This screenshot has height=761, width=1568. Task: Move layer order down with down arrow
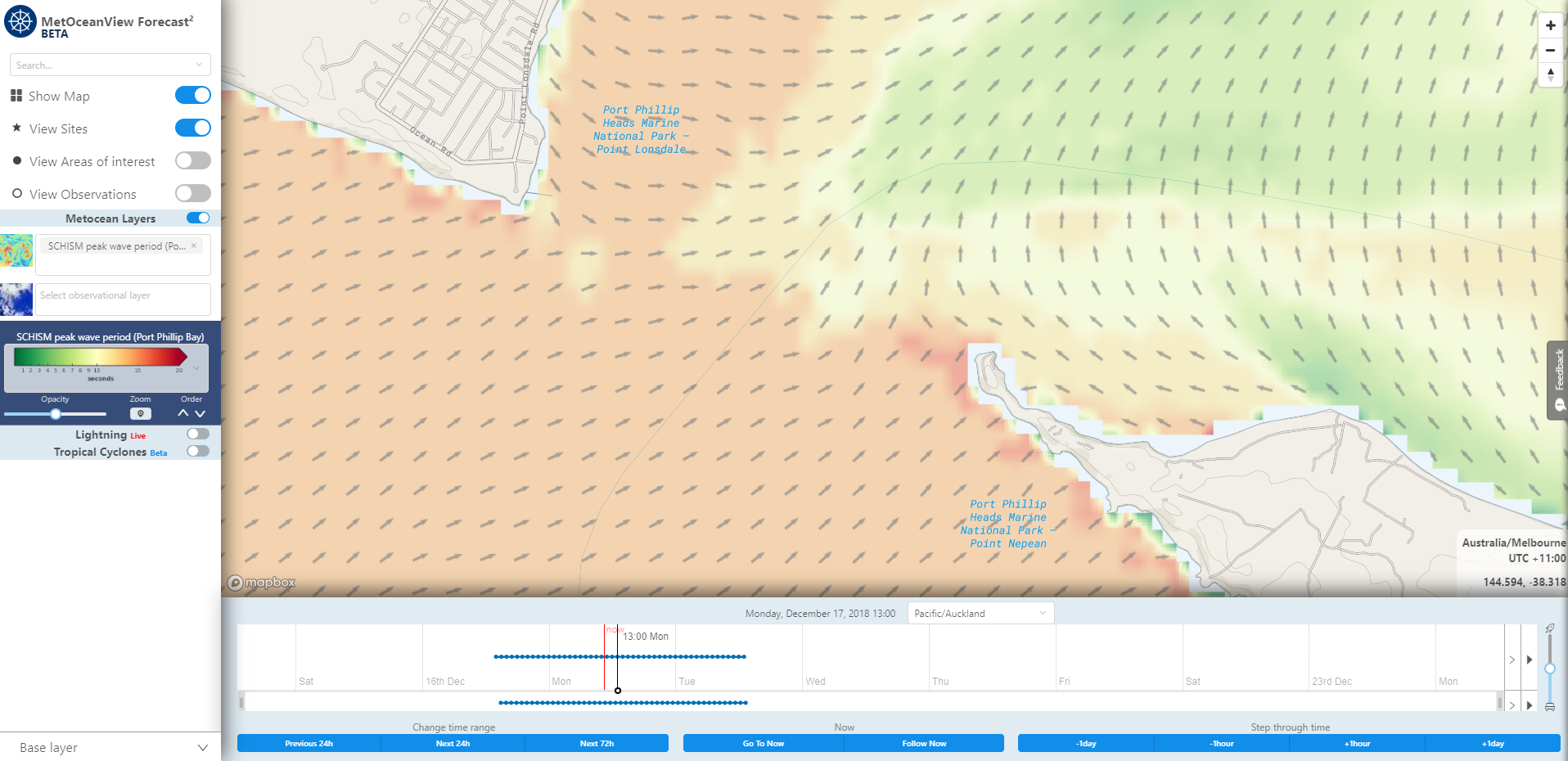point(200,414)
